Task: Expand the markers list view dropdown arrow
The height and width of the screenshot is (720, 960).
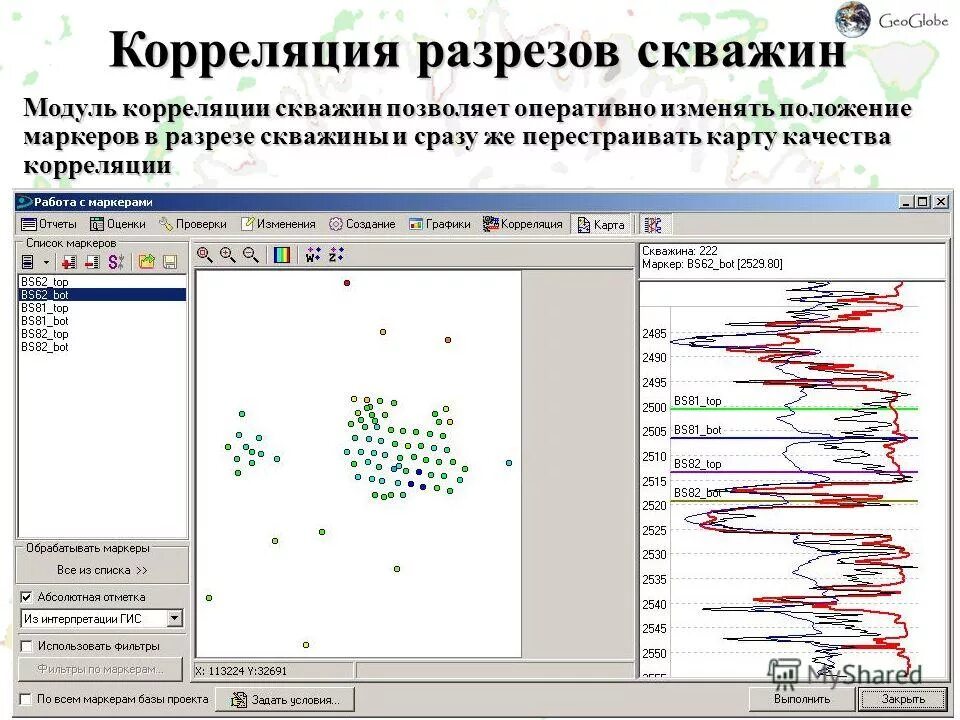Action: coord(45,261)
